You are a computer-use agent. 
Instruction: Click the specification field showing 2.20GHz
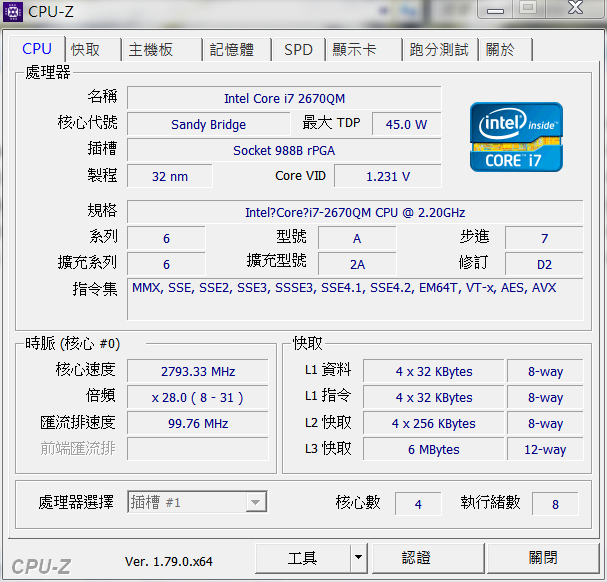tap(355, 212)
